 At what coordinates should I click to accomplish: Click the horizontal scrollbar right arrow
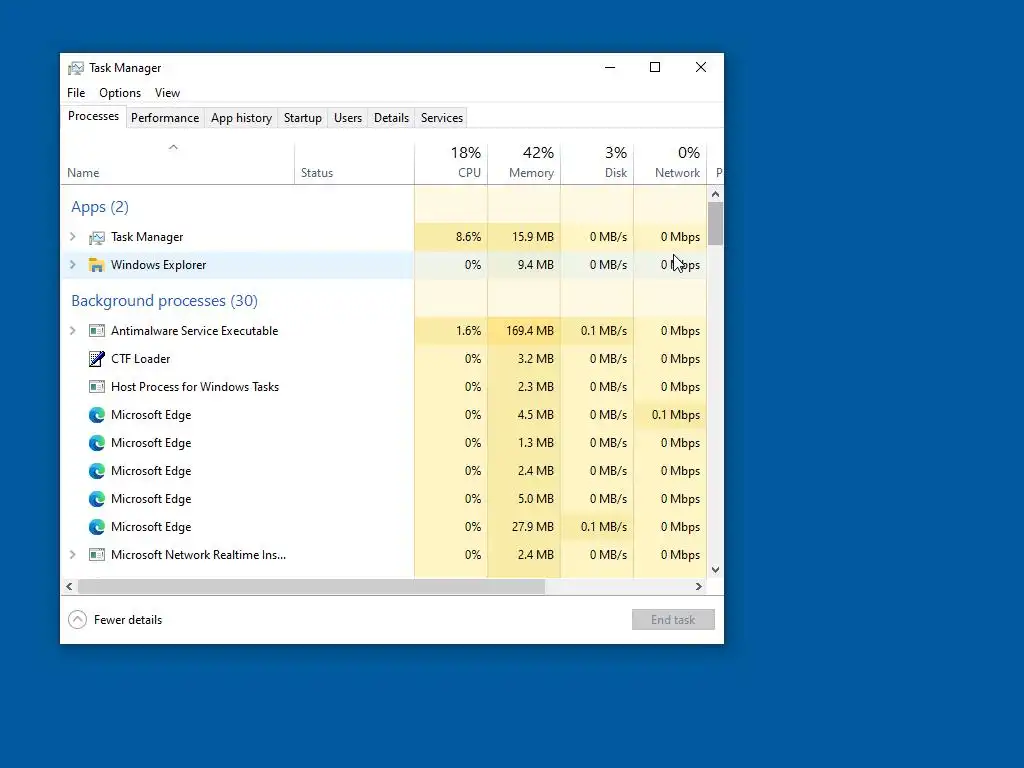699,586
